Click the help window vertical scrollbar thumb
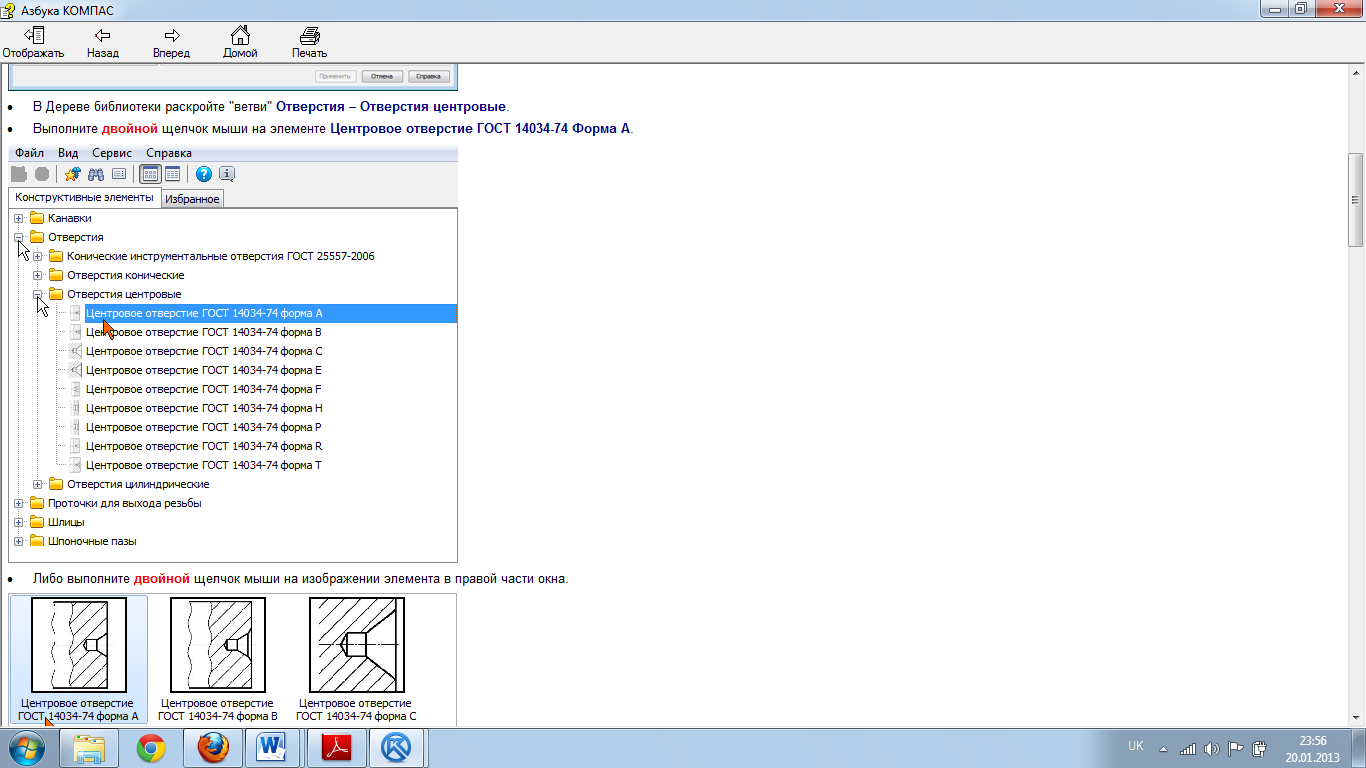Screen dimensions: 1366x768 pyautogui.click(x=1356, y=200)
